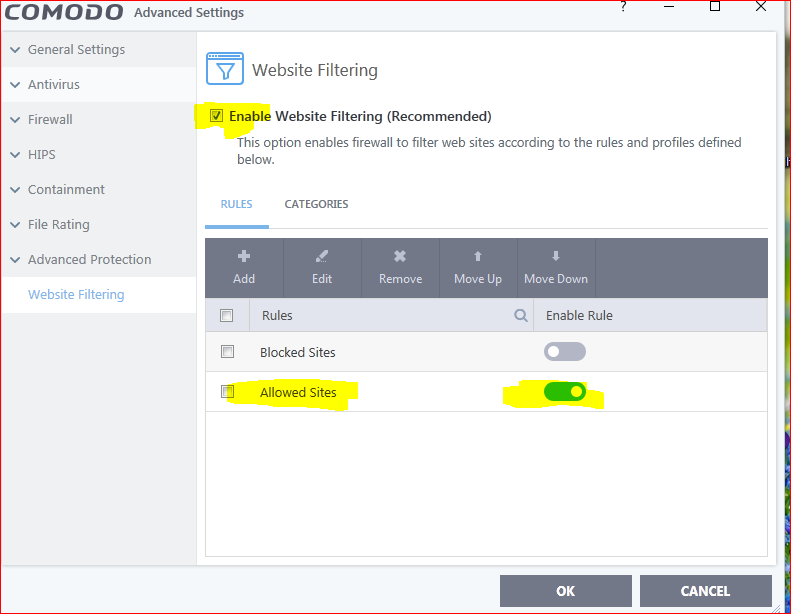Click the Move Up arrow icon
Screen dimensions: 791x614
point(478,256)
